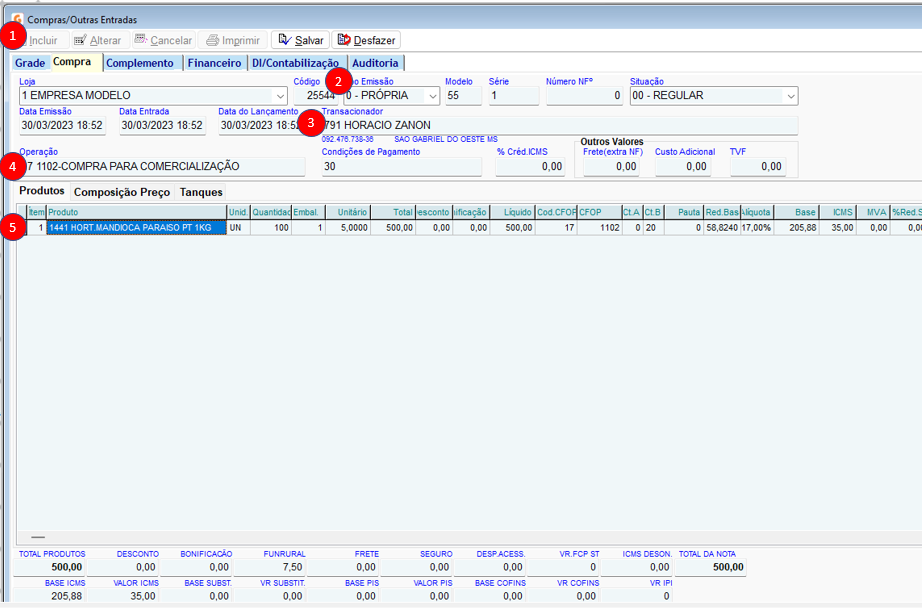Click the Incluir button
This screenshot has width=922, height=608.
tap(41, 40)
